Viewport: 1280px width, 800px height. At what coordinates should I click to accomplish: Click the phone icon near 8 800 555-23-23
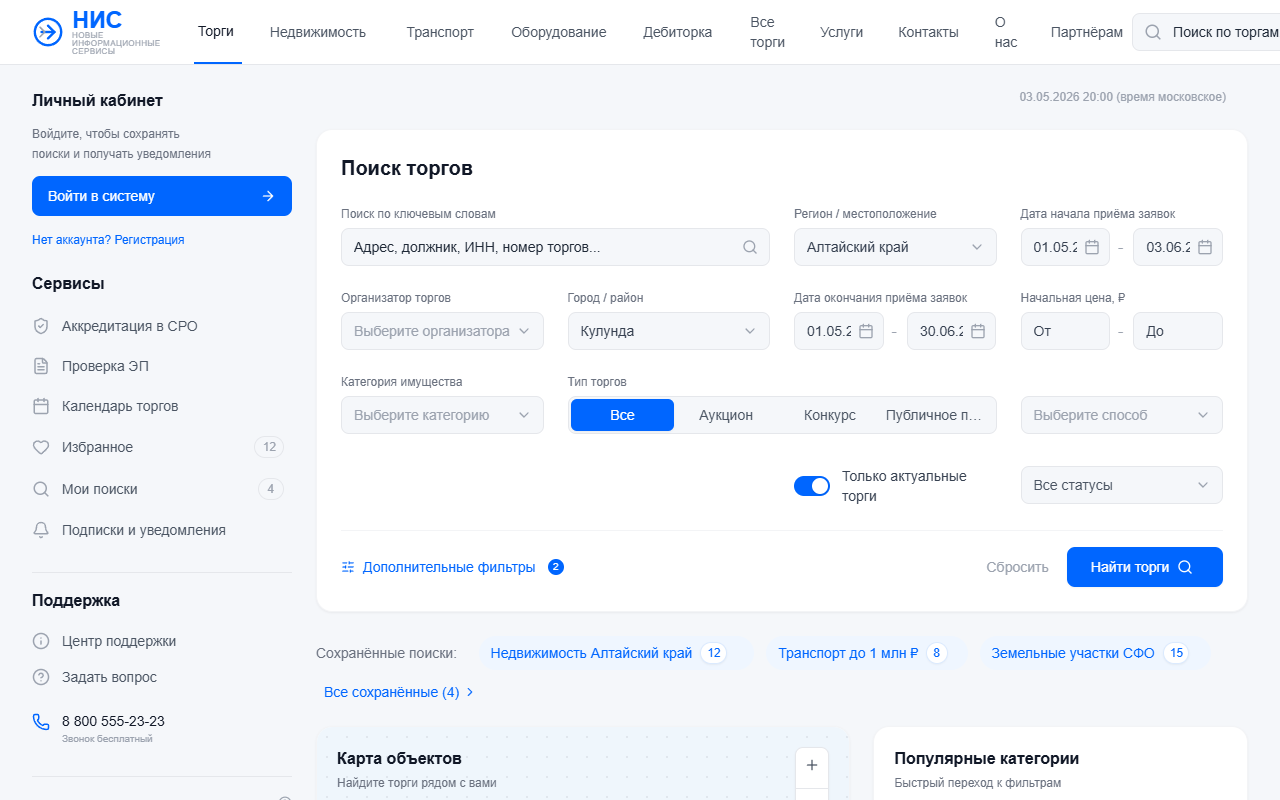41,721
